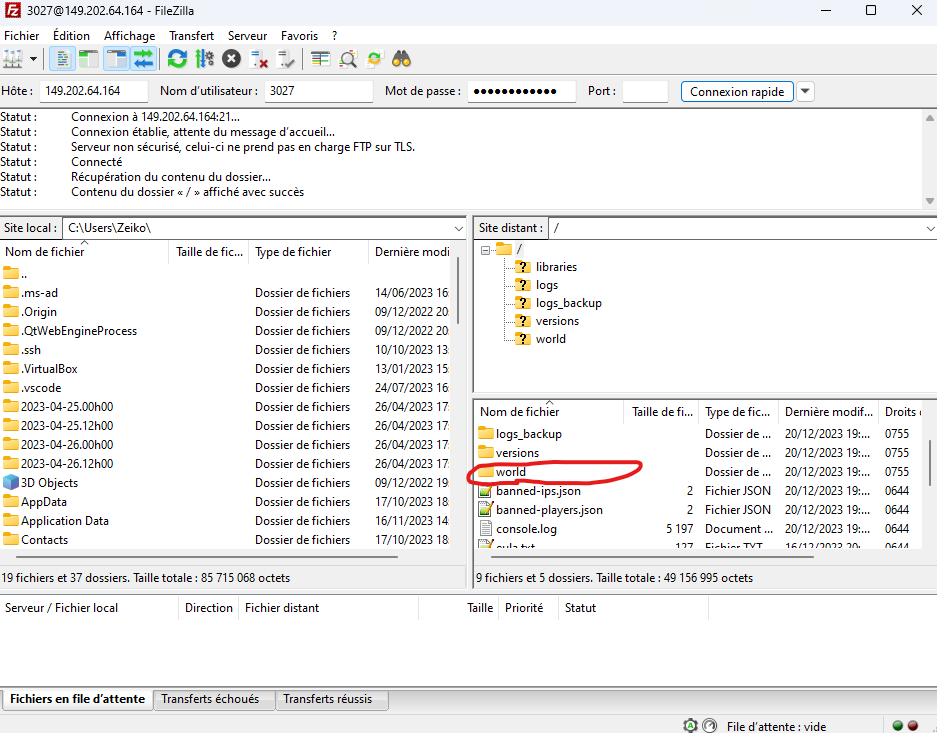
Task: Open the Site Manager icon
Action: tap(13, 59)
